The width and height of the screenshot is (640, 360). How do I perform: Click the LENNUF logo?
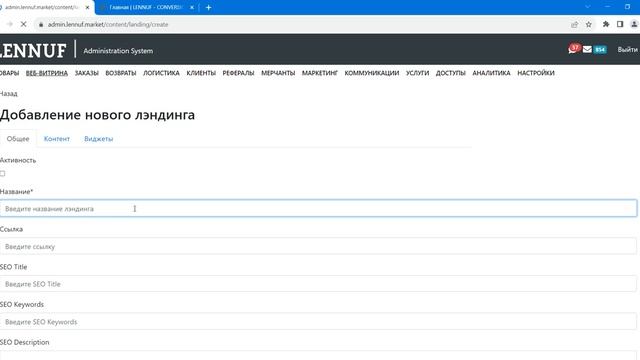[33, 51]
